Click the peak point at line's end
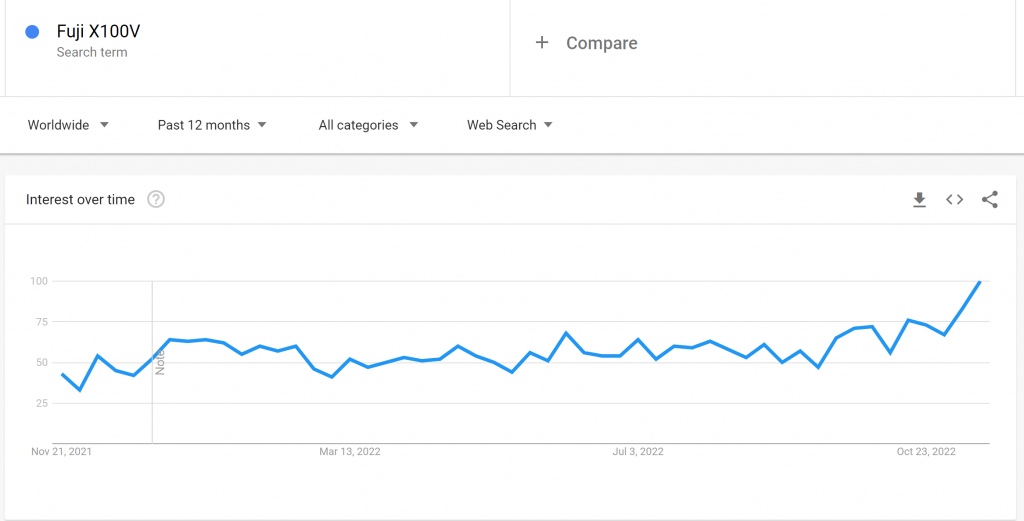 (980, 282)
